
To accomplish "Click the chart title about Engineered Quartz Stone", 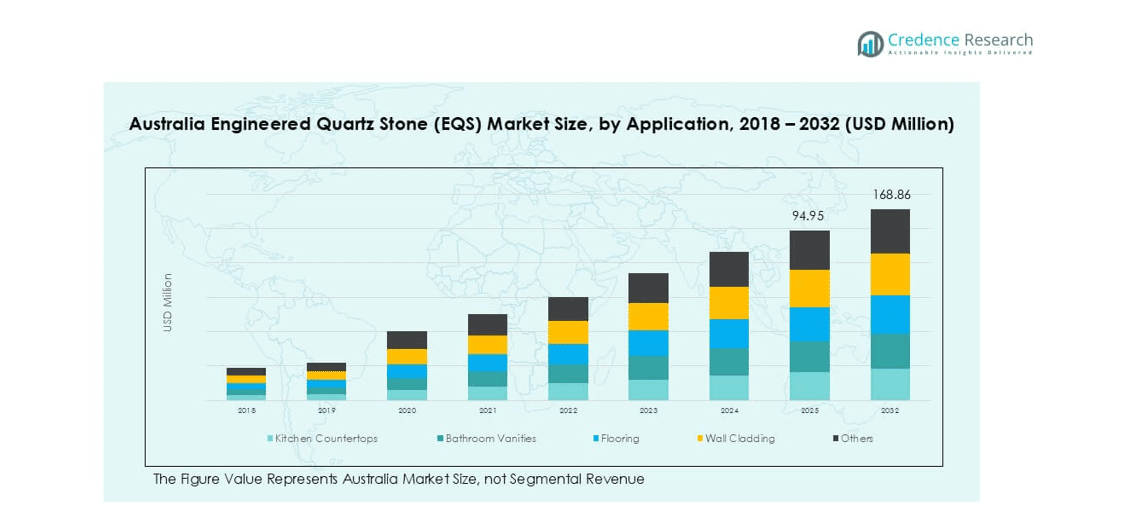I will coord(541,124).
